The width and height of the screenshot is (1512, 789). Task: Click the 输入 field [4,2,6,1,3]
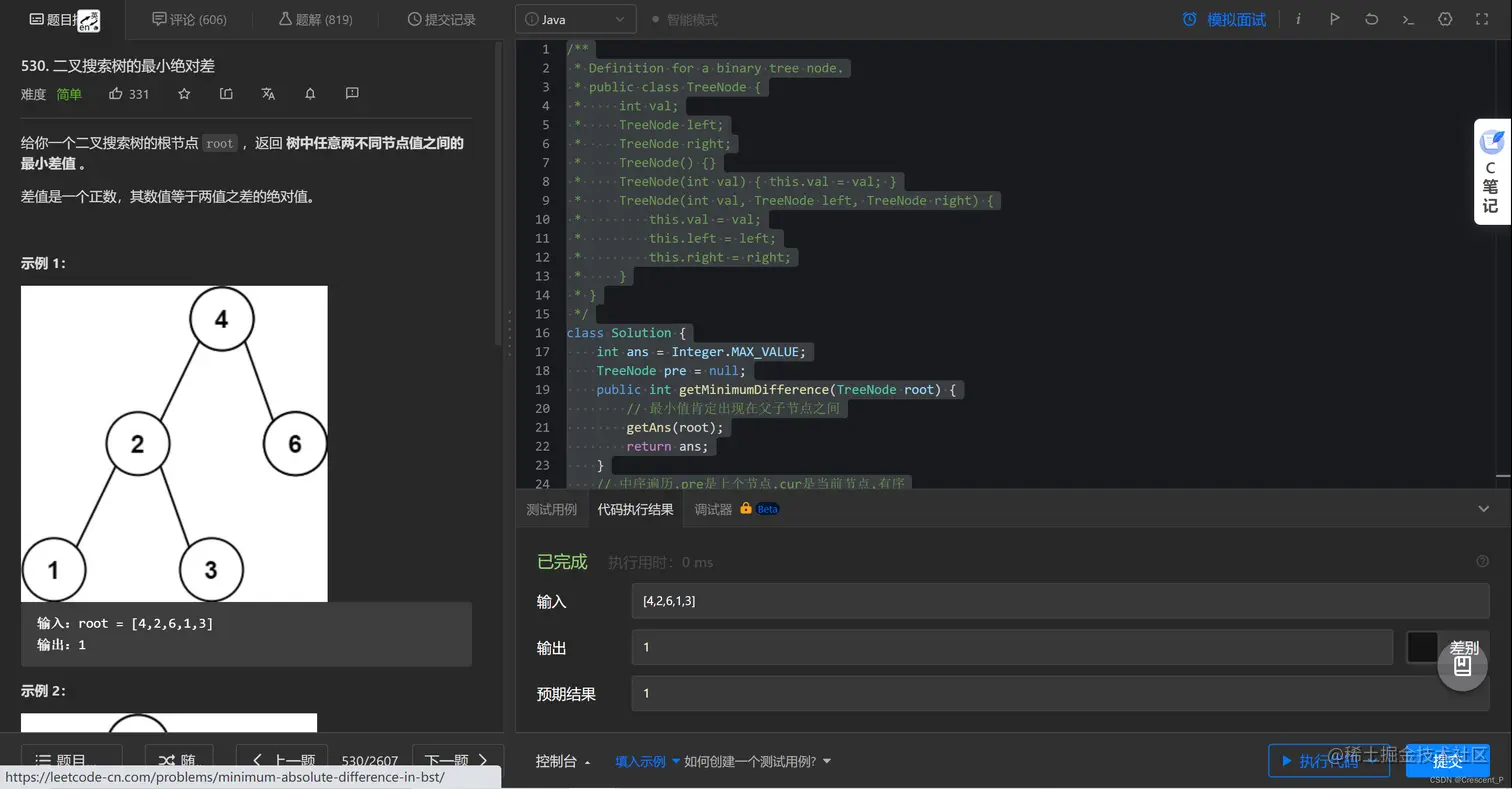pyautogui.click(x=1060, y=601)
